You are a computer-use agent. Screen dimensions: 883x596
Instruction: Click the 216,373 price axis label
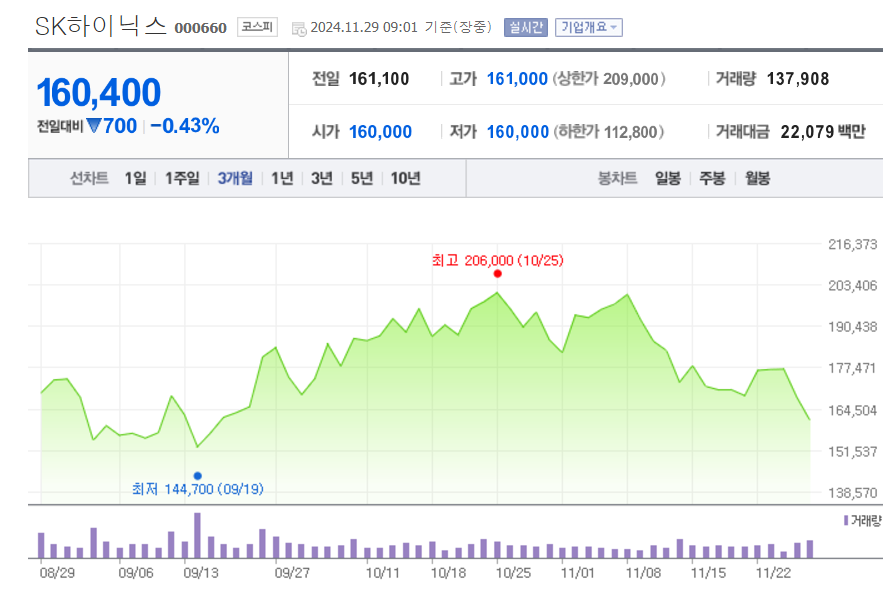pyautogui.click(x=853, y=244)
